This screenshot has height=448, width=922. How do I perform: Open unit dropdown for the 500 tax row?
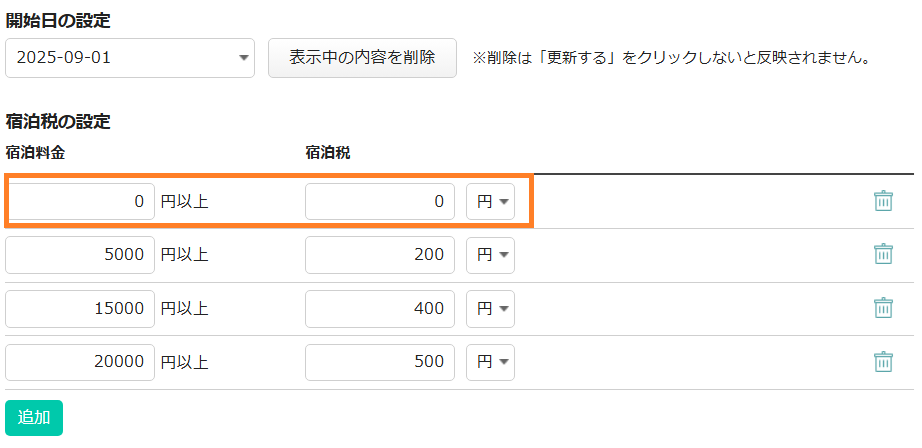click(x=491, y=362)
